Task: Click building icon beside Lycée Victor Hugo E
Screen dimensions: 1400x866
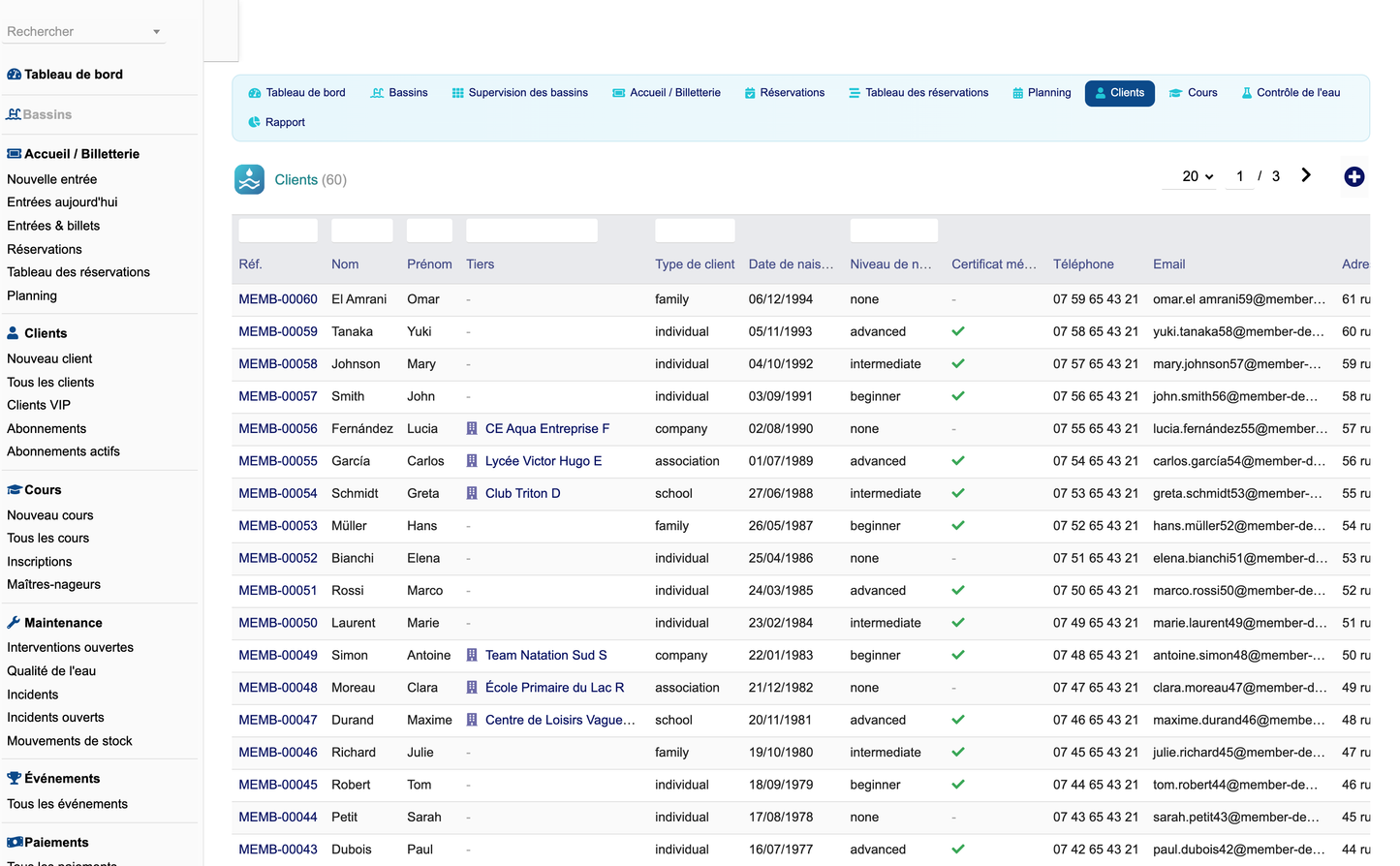Action: (x=472, y=461)
